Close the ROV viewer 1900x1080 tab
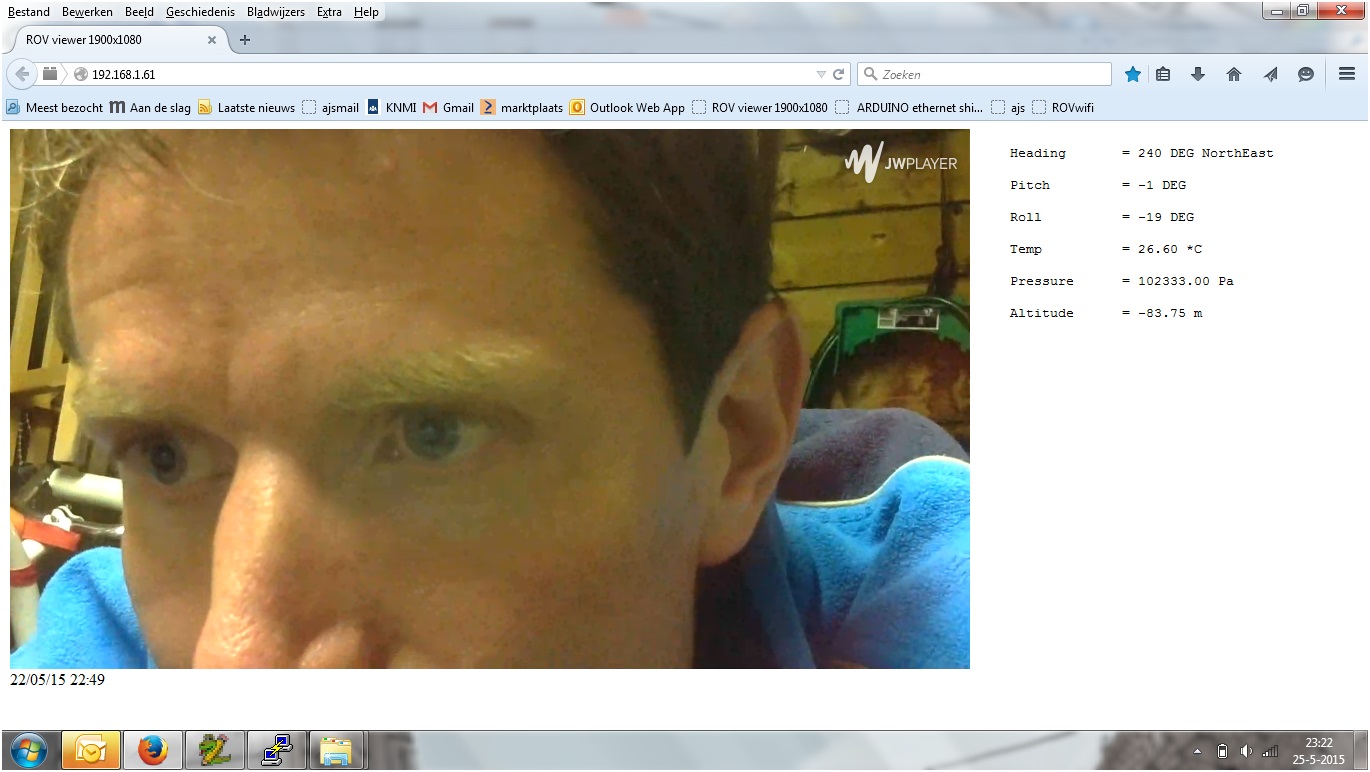The height and width of the screenshot is (772, 1370). (212, 40)
